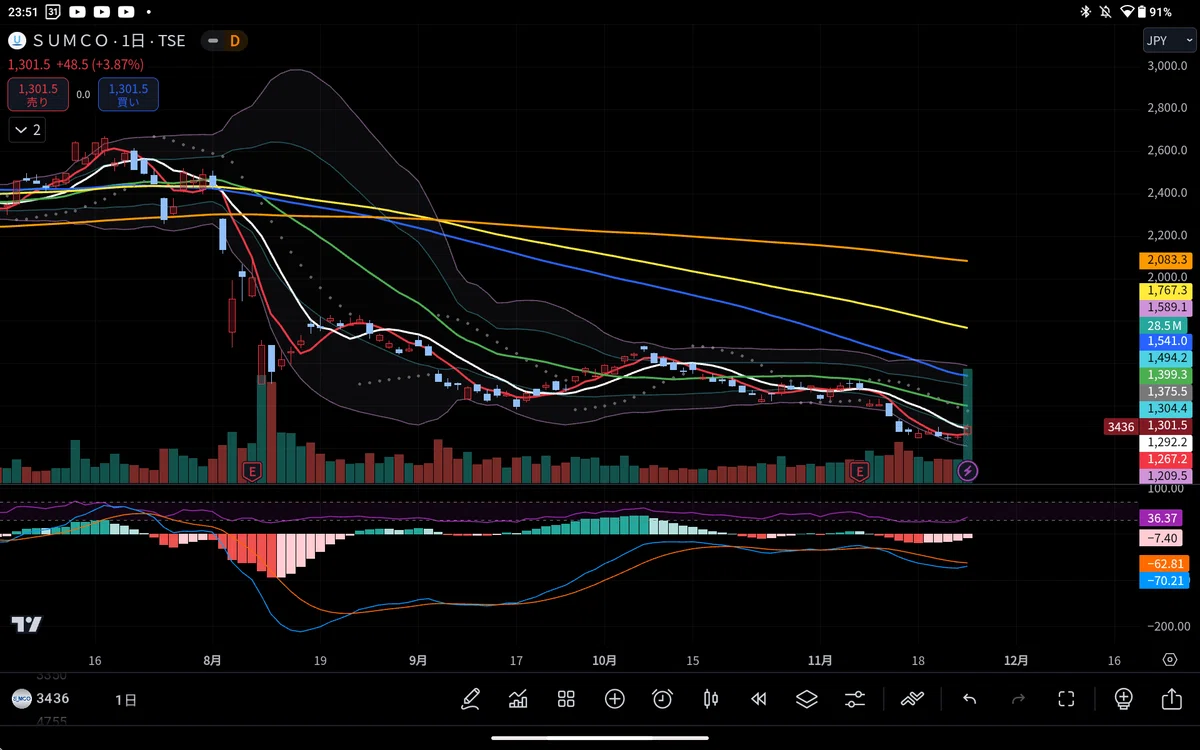
Task: Select the pink 1,589.1 Bollinger label
Action: coord(1167,307)
